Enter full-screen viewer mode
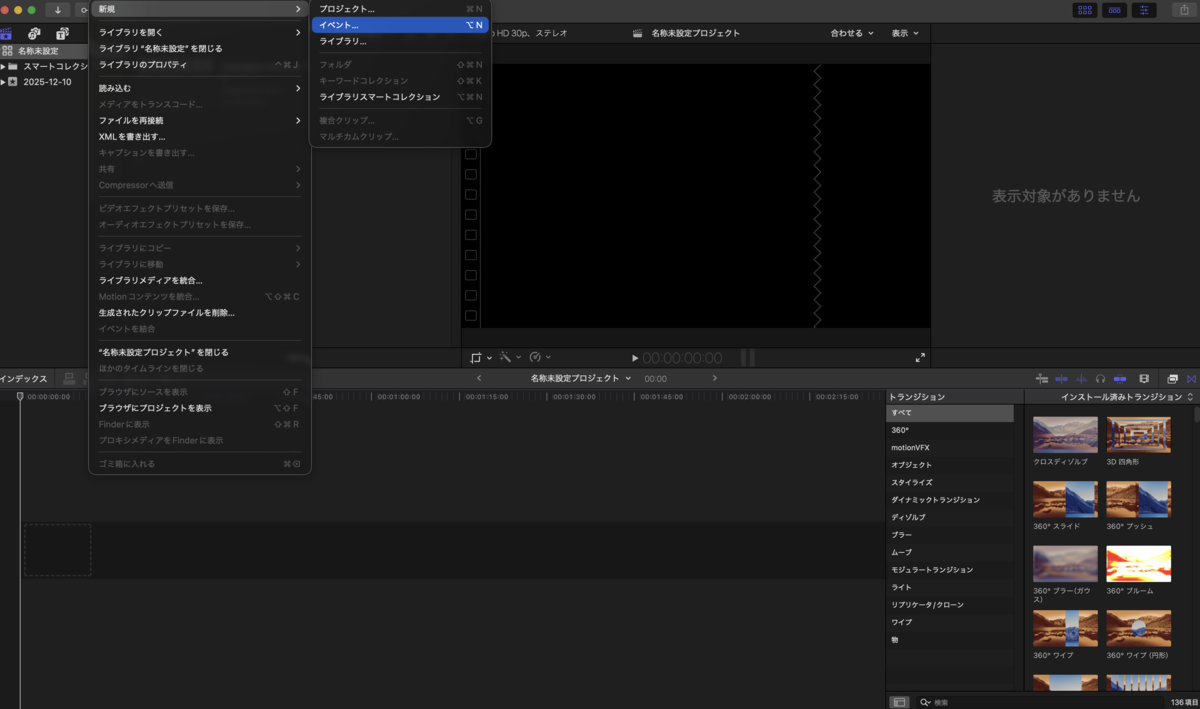This screenshot has width=1200, height=709. [x=920, y=357]
